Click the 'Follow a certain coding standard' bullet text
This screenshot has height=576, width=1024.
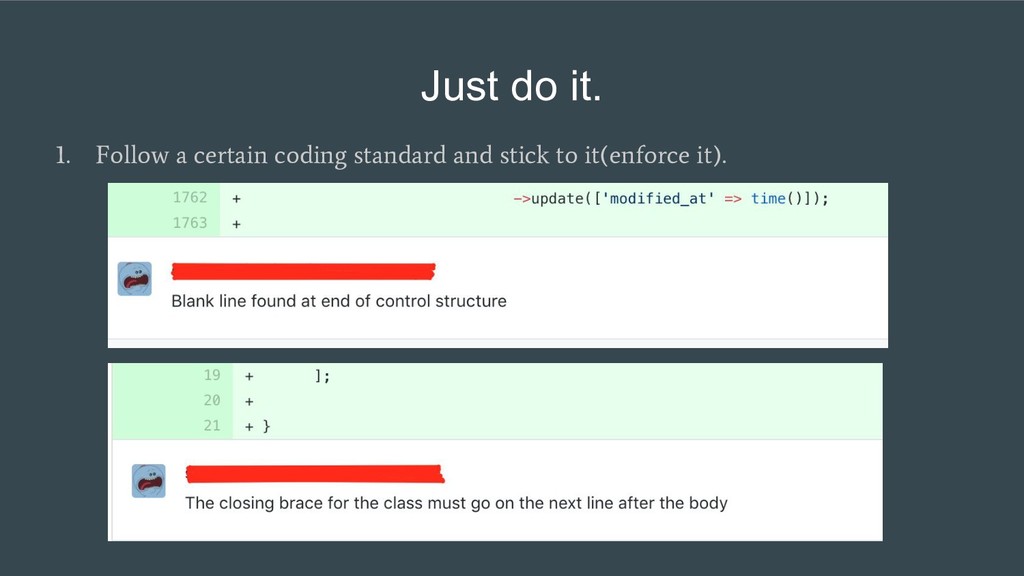[x=411, y=155]
